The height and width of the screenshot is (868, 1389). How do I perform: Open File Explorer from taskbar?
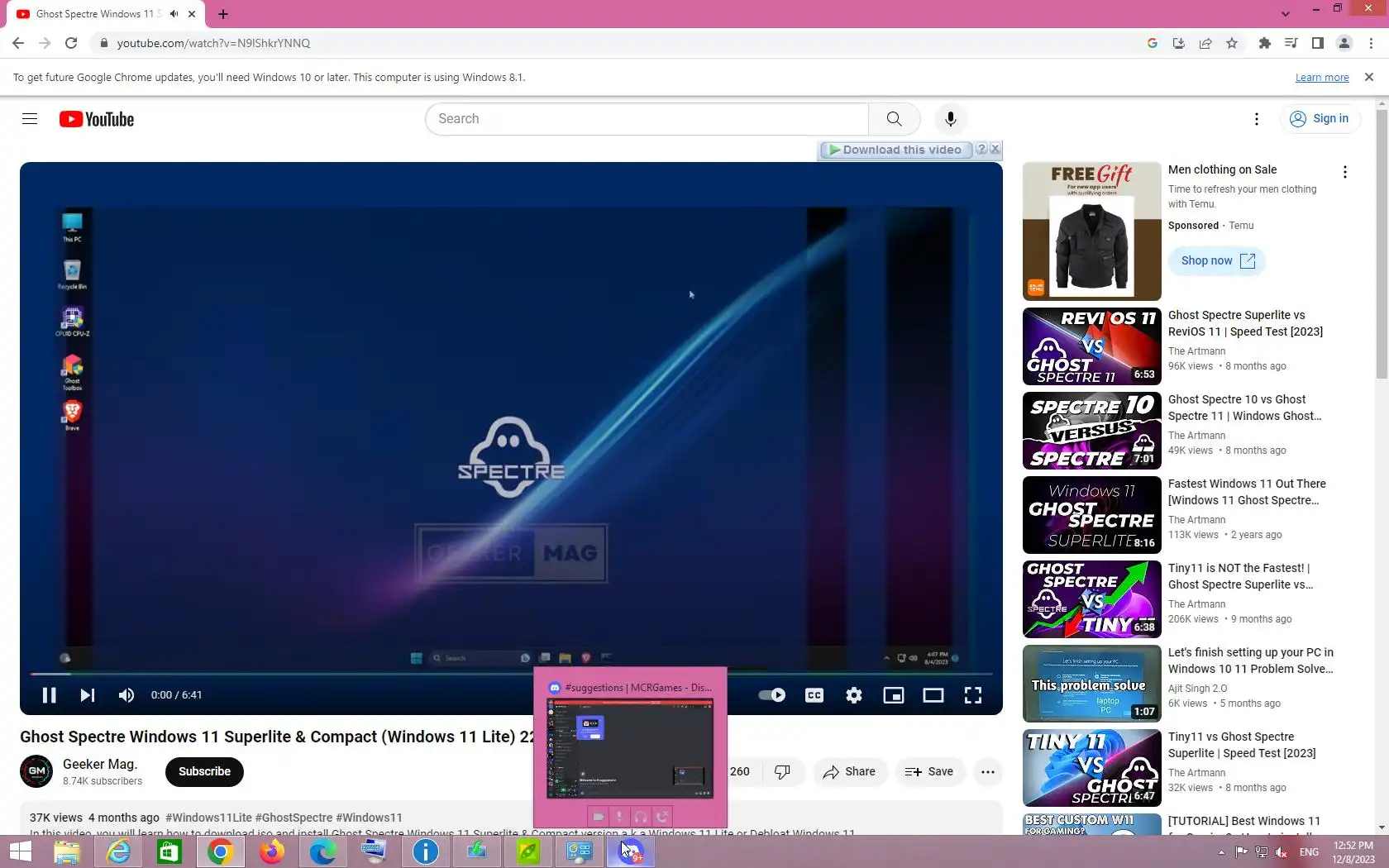[67, 851]
